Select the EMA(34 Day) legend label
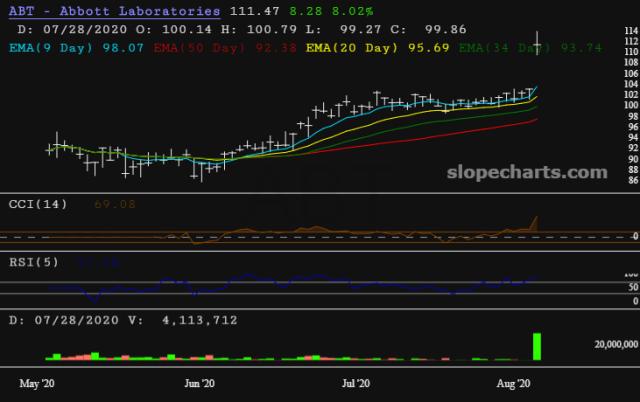The width and height of the screenshot is (640, 402). 504,48
